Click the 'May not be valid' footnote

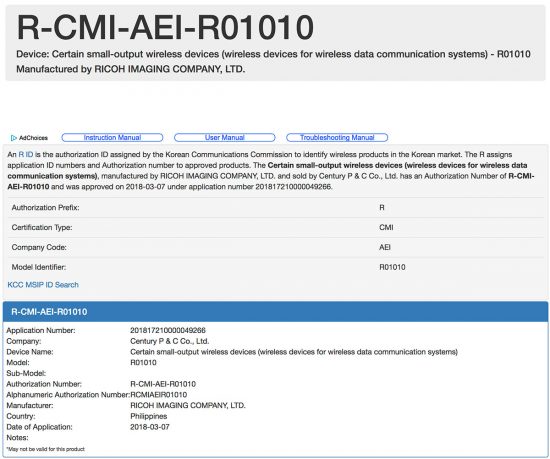tap(45, 449)
